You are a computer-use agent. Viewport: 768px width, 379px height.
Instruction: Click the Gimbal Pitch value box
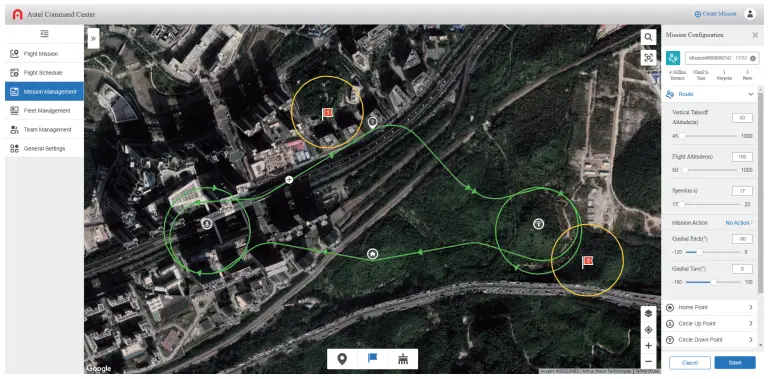coord(742,238)
